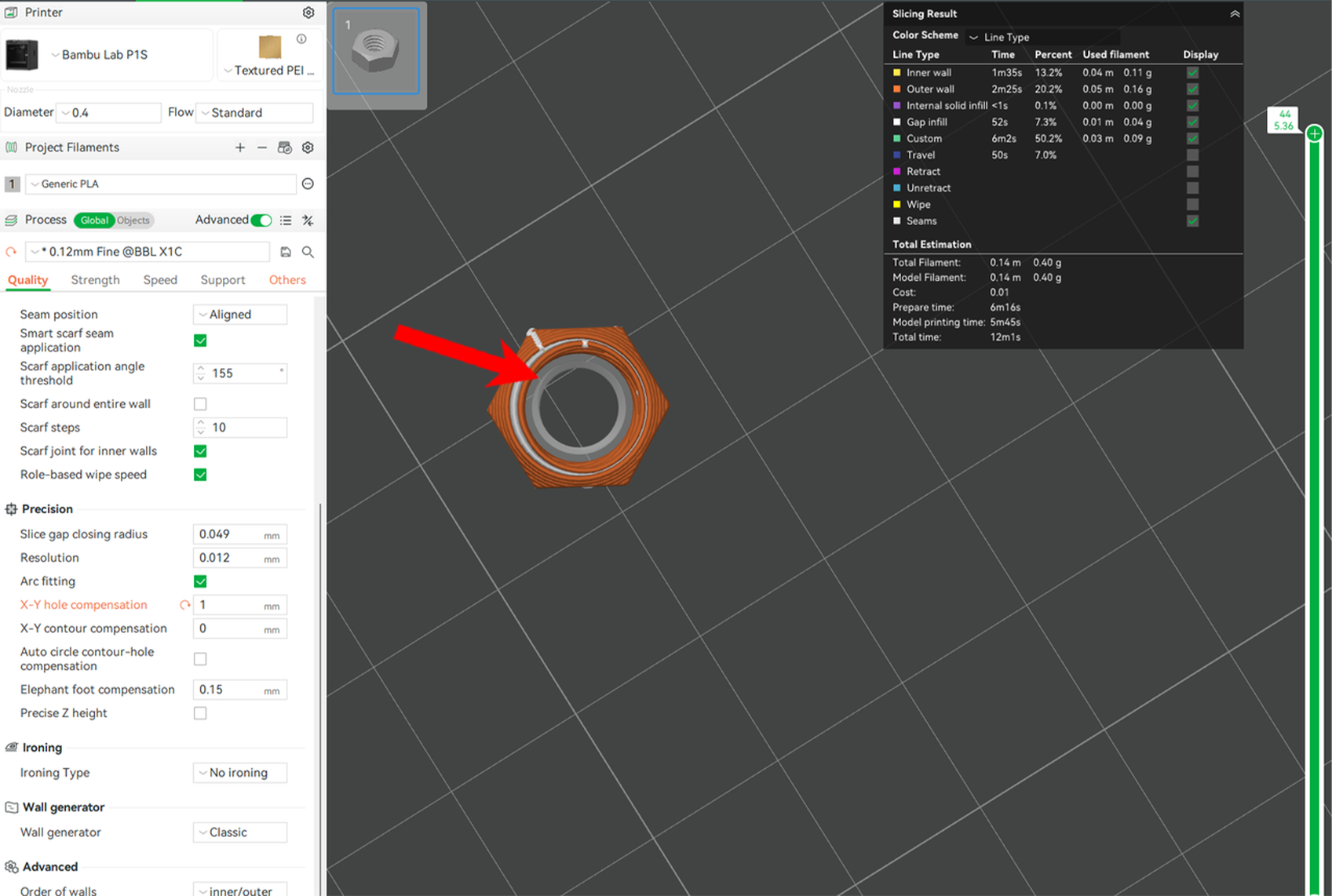Open printer settings gear icon
1332x896 pixels.
pyautogui.click(x=308, y=13)
